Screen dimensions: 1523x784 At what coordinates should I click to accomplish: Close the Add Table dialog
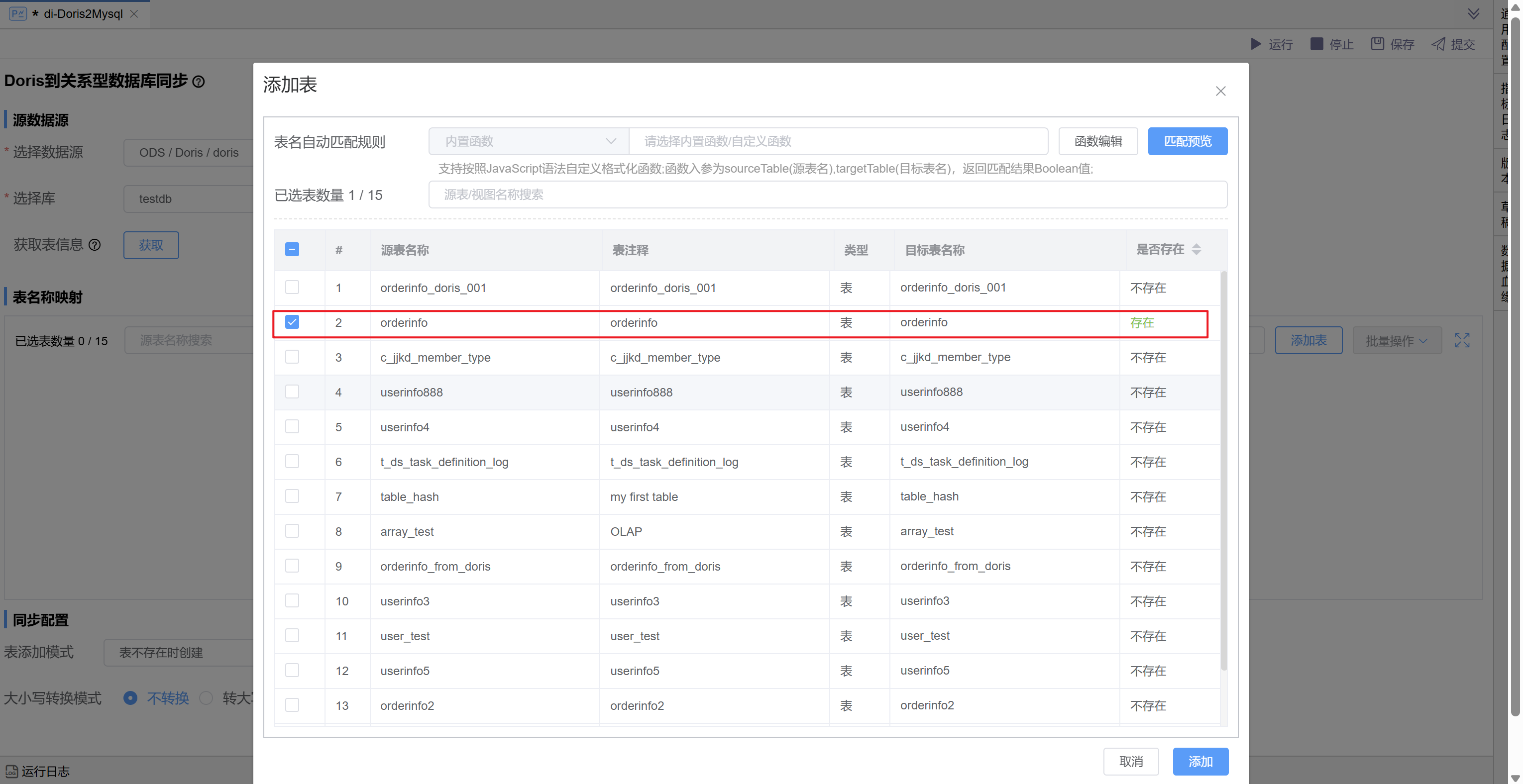coord(1221,91)
